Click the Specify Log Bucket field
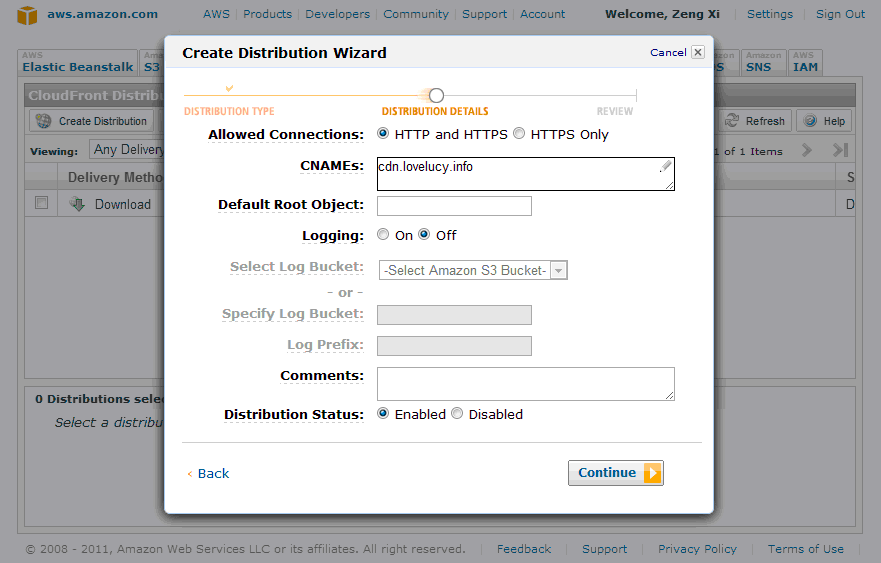 coord(454,315)
